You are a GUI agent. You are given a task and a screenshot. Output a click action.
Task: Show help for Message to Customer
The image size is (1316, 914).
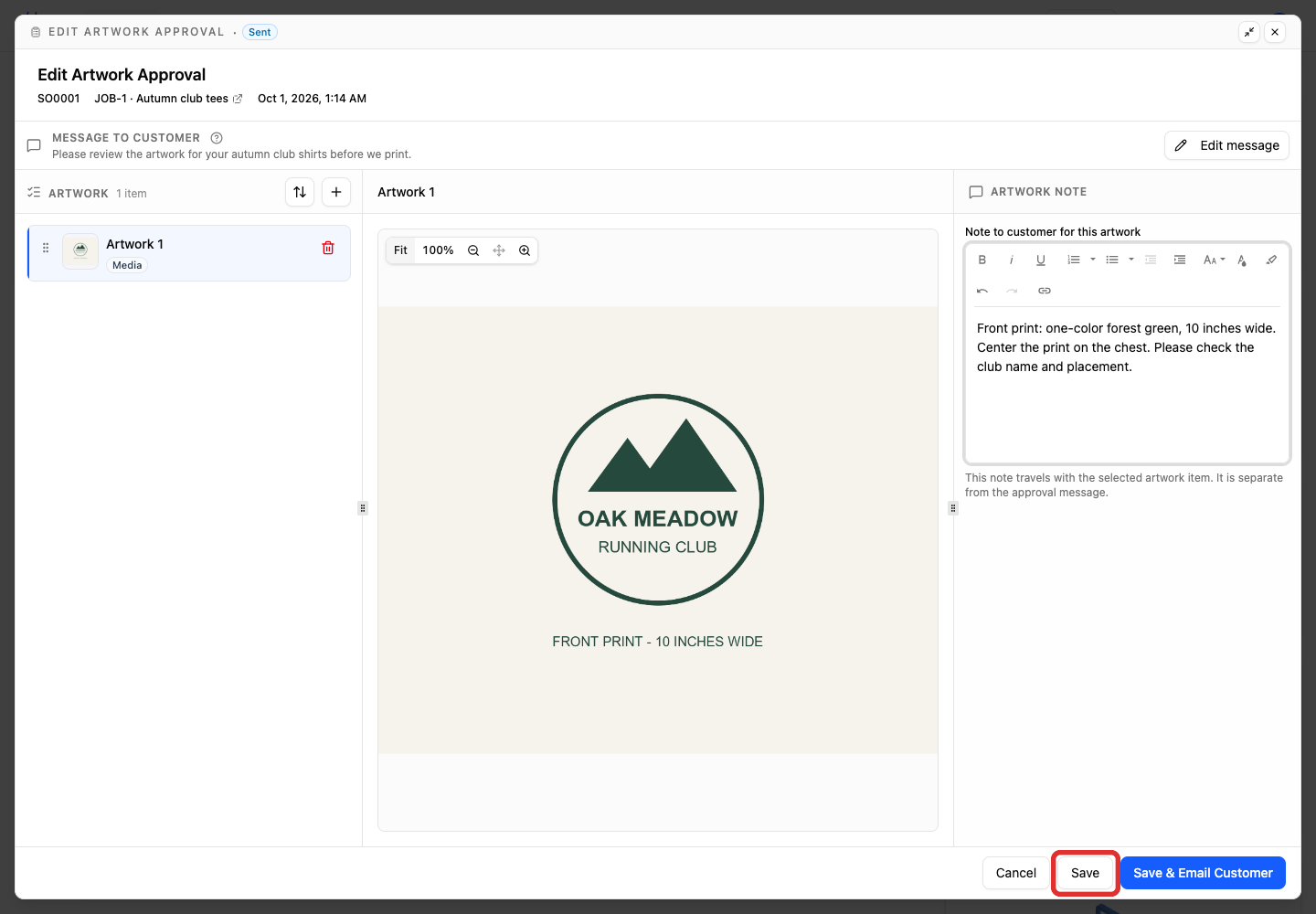(x=217, y=138)
